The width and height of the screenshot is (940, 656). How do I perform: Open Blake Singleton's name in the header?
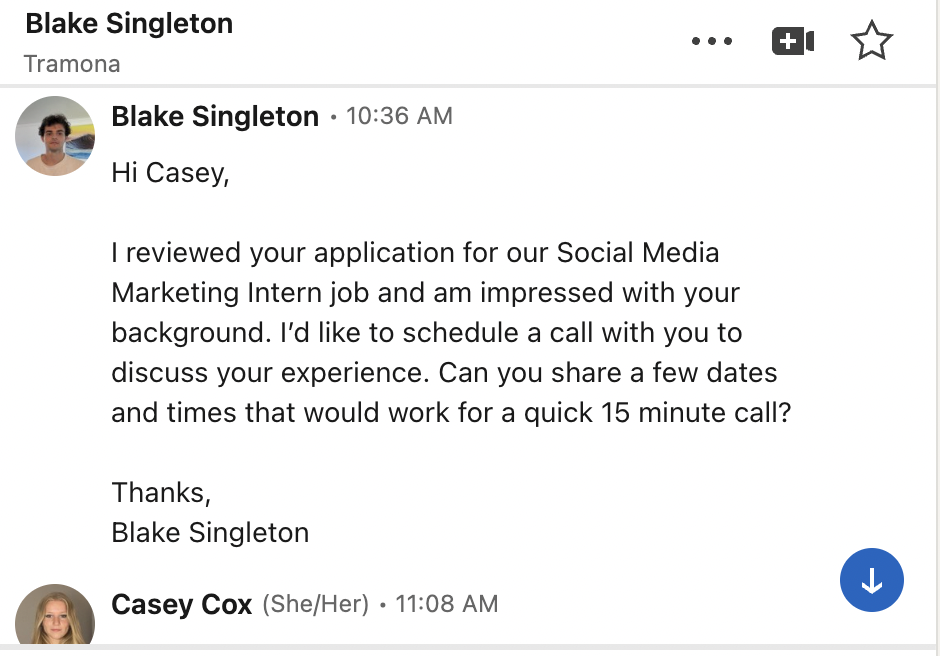coord(129,24)
